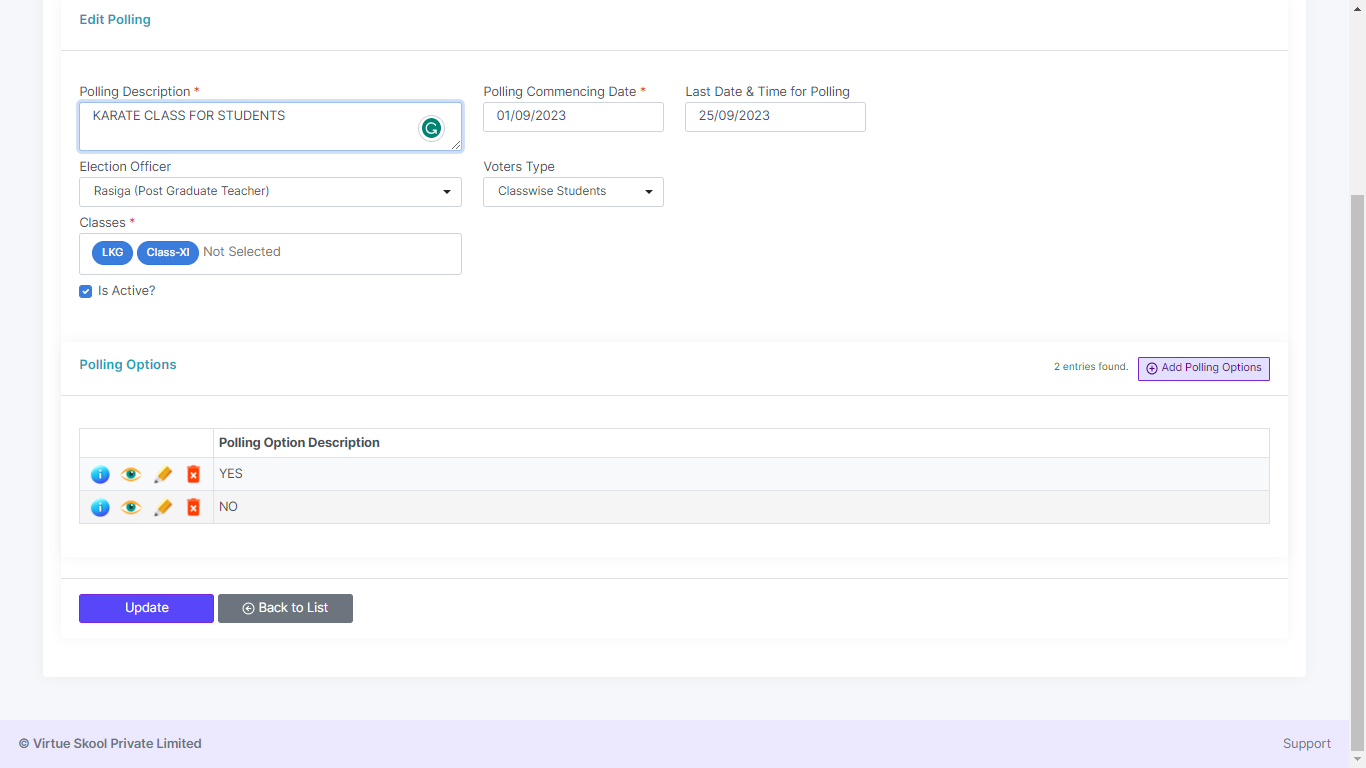The width and height of the screenshot is (1366, 768).
Task: Edit the YES option with pencil icon
Action: 163,475
